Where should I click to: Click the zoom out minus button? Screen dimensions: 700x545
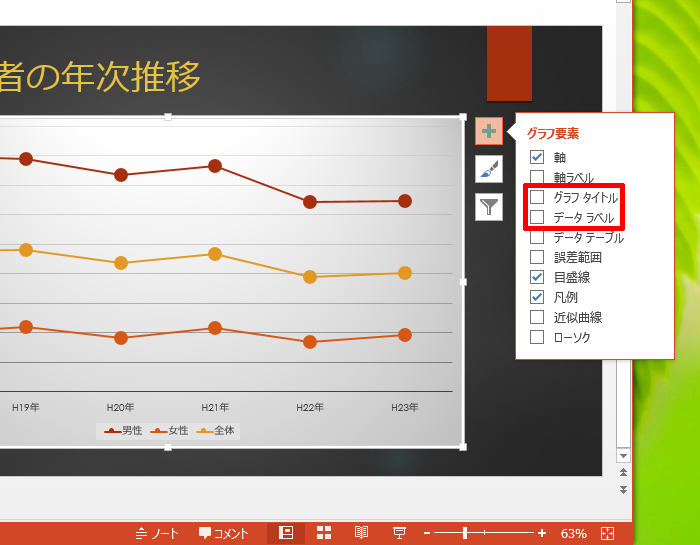[x=427, y=533]
